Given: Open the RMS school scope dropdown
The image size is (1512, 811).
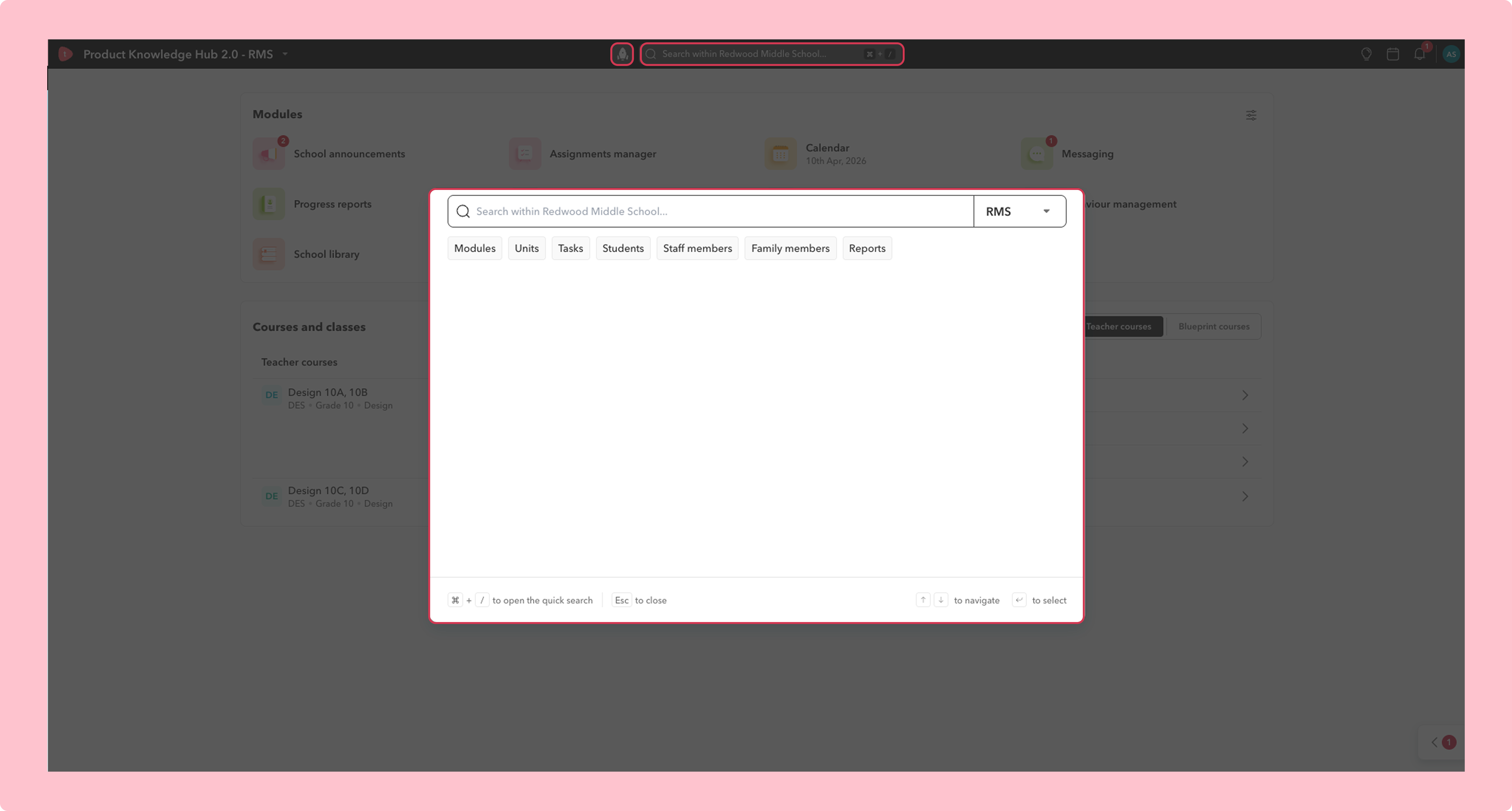Looking at the screenshot, I should 1020,211.
